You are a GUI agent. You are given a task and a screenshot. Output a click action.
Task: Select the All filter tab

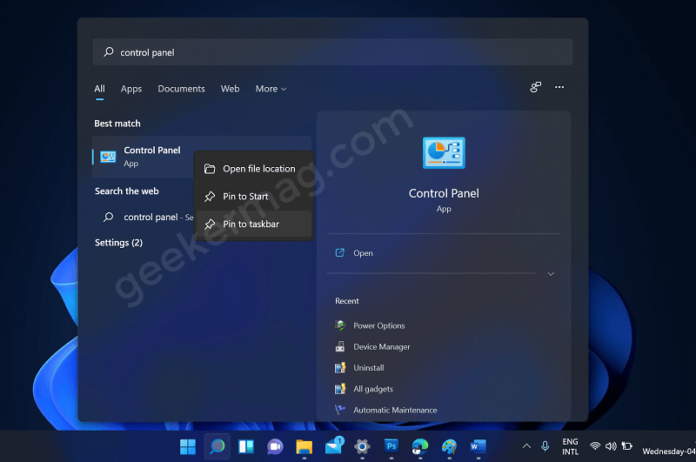[x=99, y=89]
